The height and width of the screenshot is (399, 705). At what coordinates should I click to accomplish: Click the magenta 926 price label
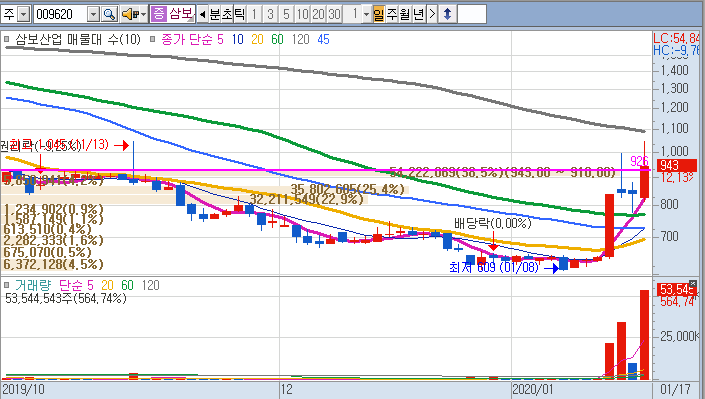click(639, 161)
